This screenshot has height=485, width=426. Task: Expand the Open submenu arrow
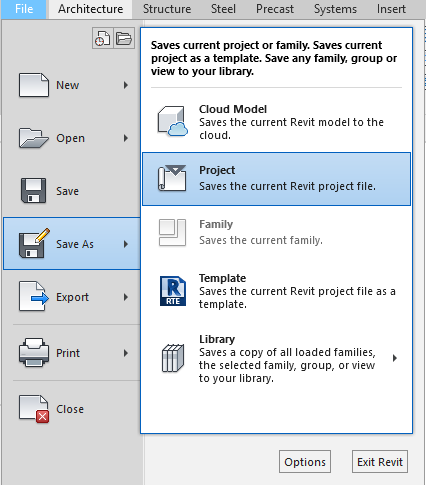click(126, 138)
